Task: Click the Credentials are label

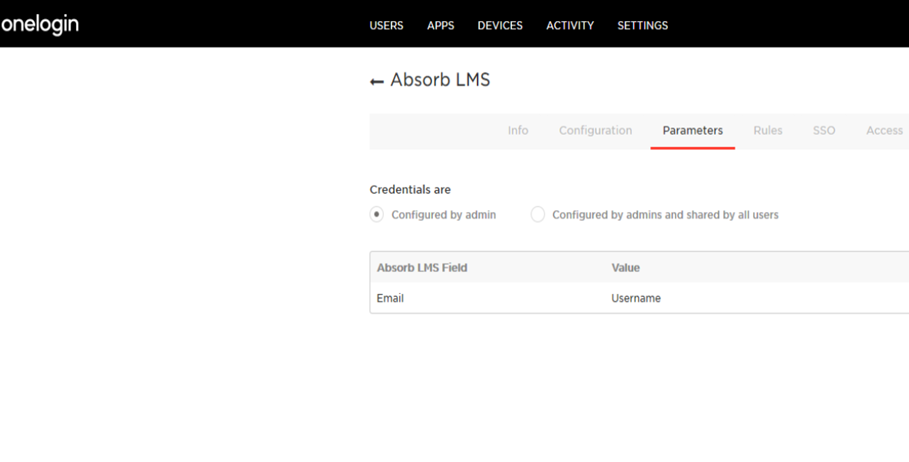Action: (x=410, y=190)
